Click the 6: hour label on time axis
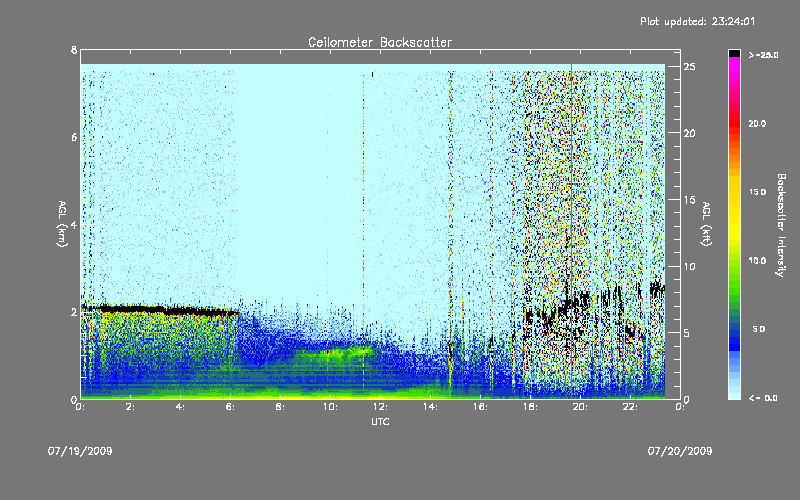800x500 pixels. tap(231, 407)
